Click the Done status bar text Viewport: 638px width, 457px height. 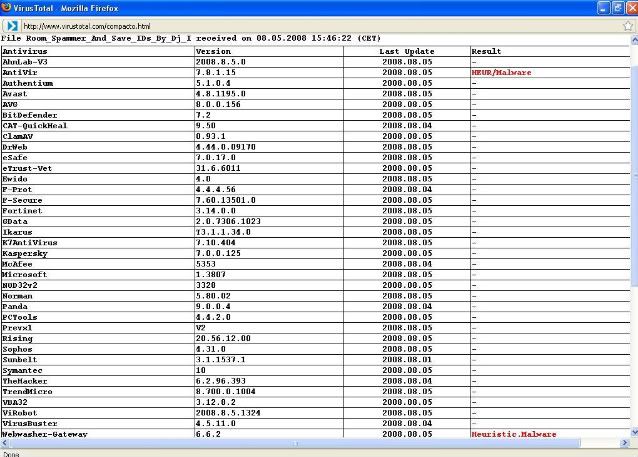11,454
